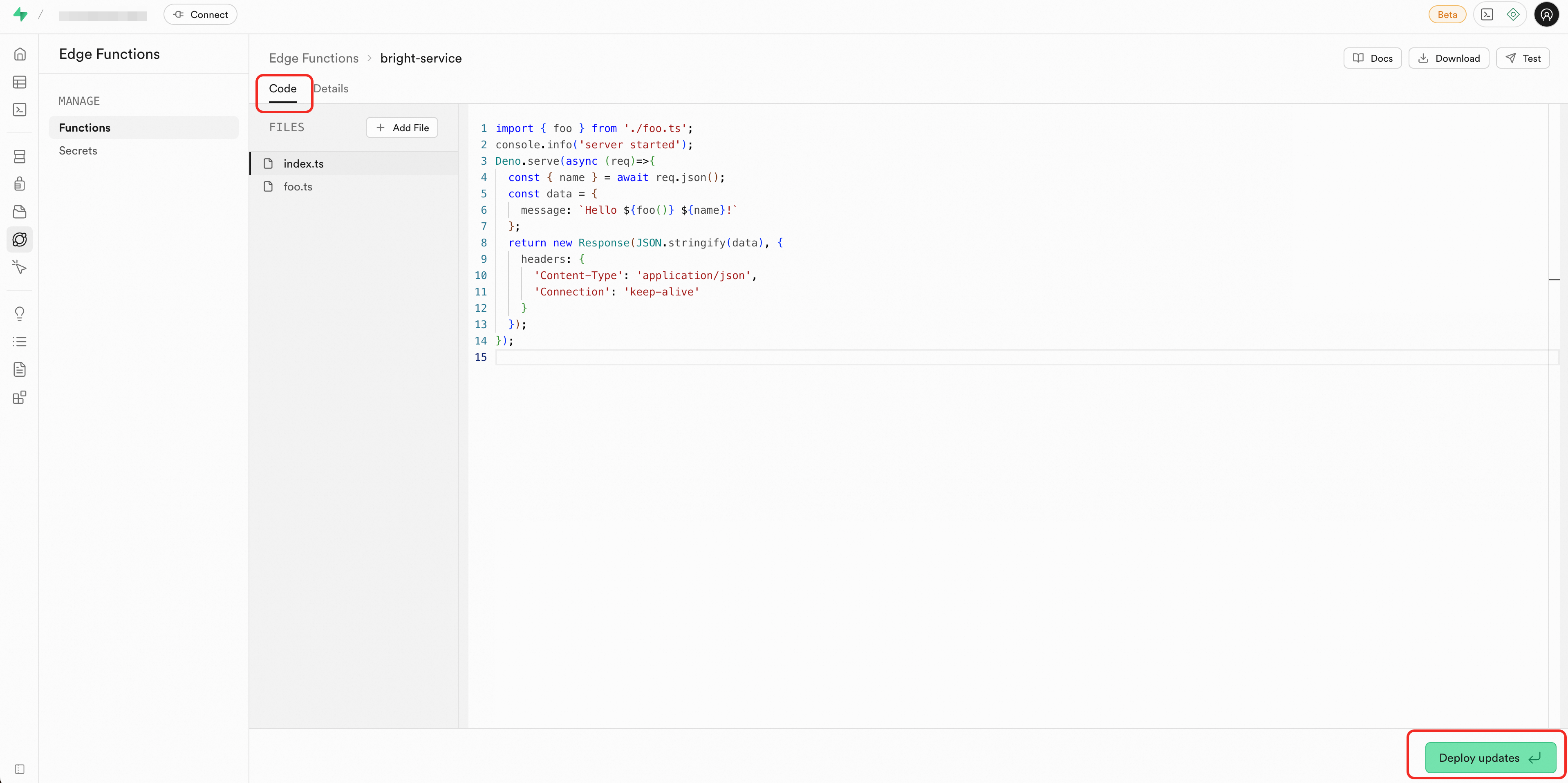Open the SQL Editor sidebar icon
1568x783 pixels.
pyautogui.click(x=20, y=110)
